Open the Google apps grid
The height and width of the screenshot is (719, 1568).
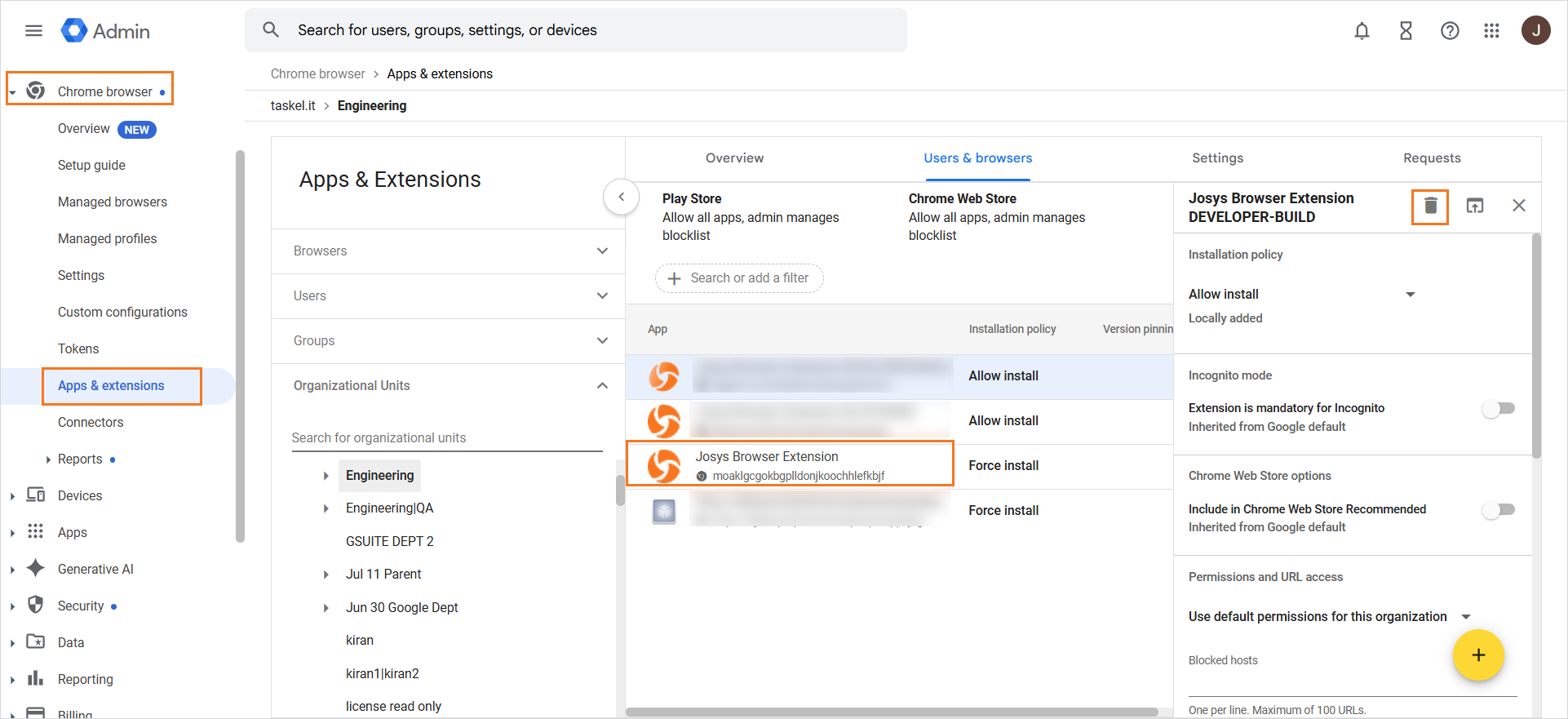[x=1491, y=31]
